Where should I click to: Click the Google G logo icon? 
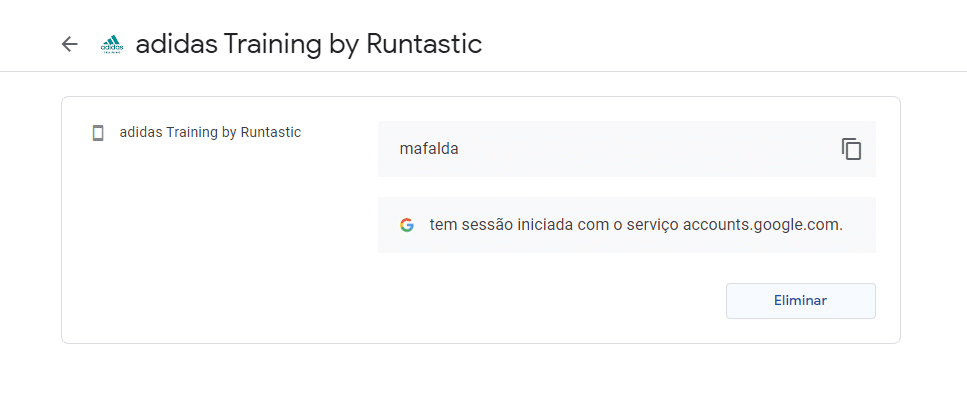click(x=406, y=225)
